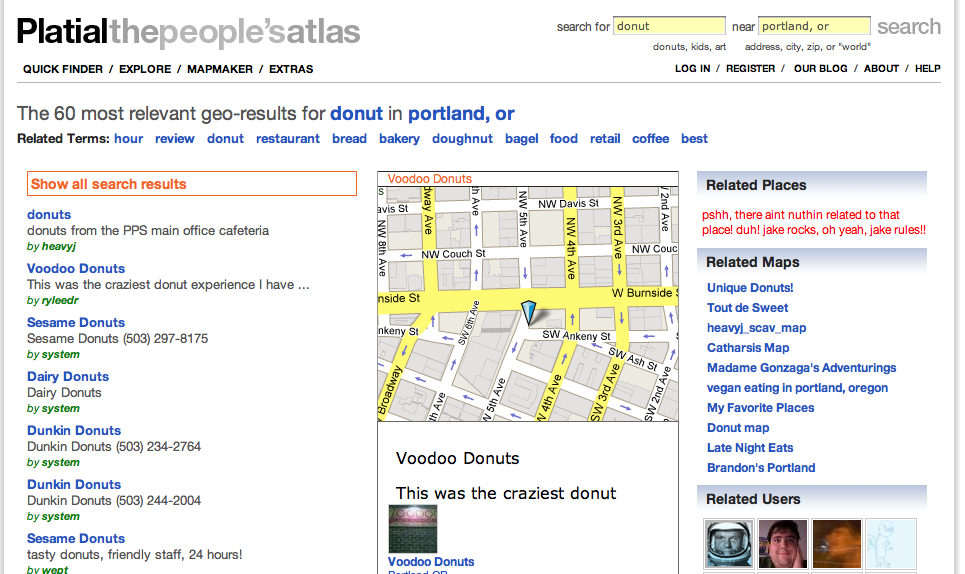
Task: Click 'This was the craziest donut' description text
Action: point(506,493)
